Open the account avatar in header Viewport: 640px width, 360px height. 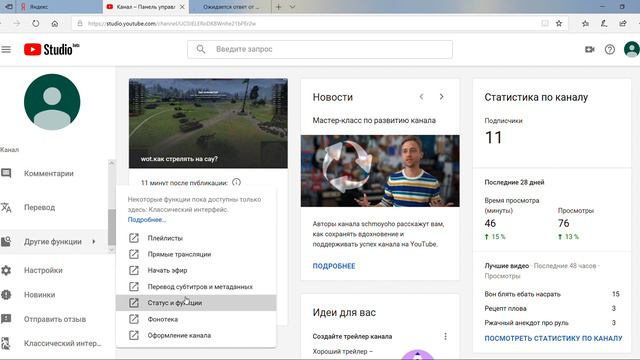[632, 49]
